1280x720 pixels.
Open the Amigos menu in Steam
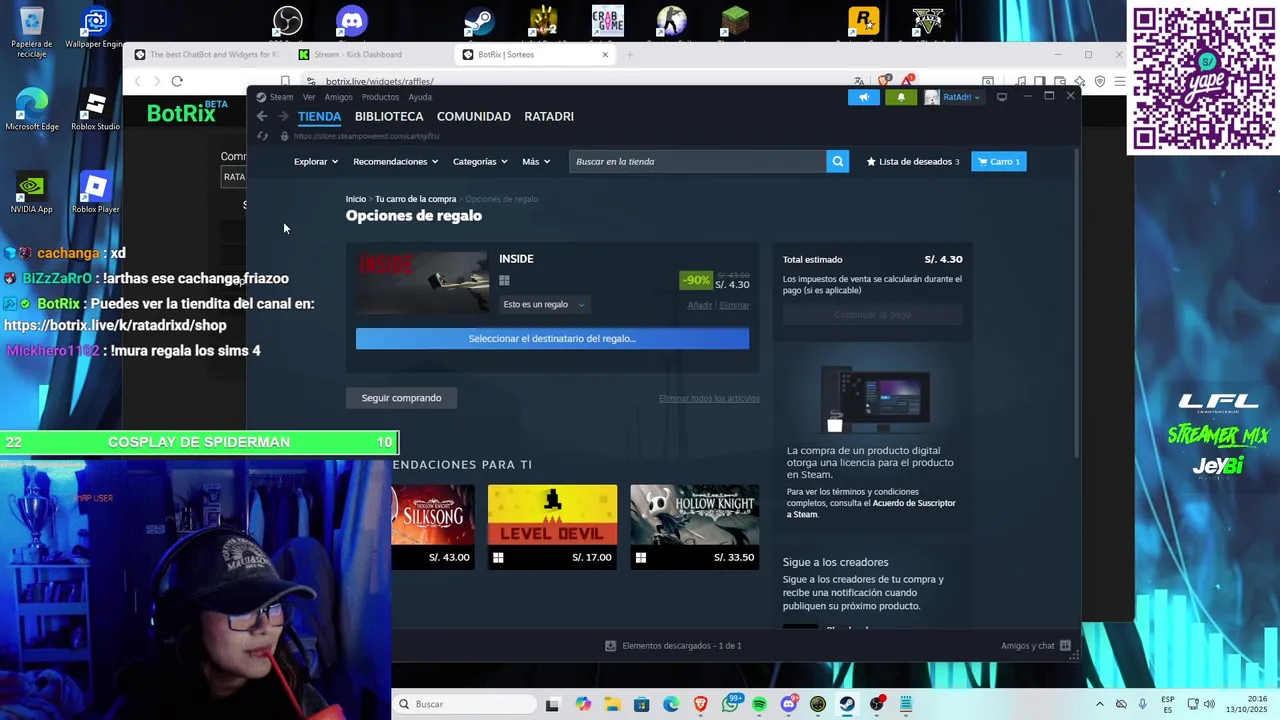(x=338, y=97)
